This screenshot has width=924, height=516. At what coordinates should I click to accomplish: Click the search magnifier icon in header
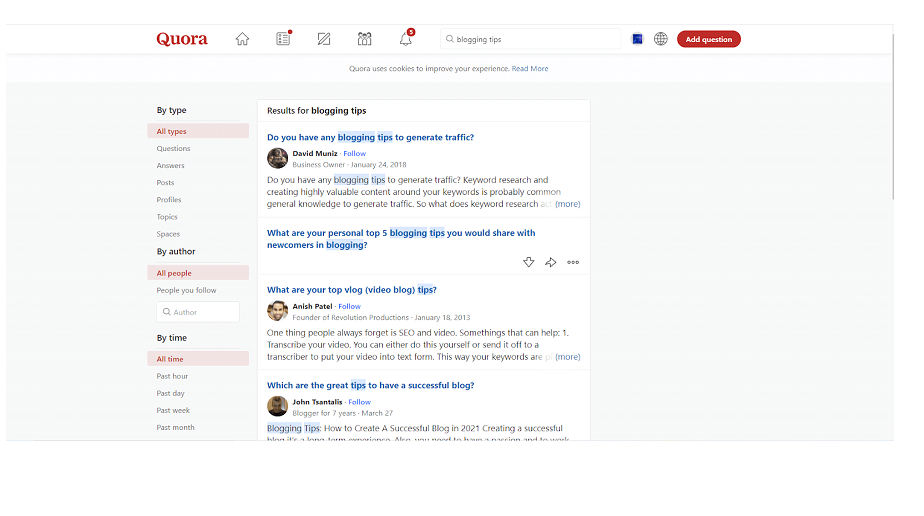coord(450,39)
